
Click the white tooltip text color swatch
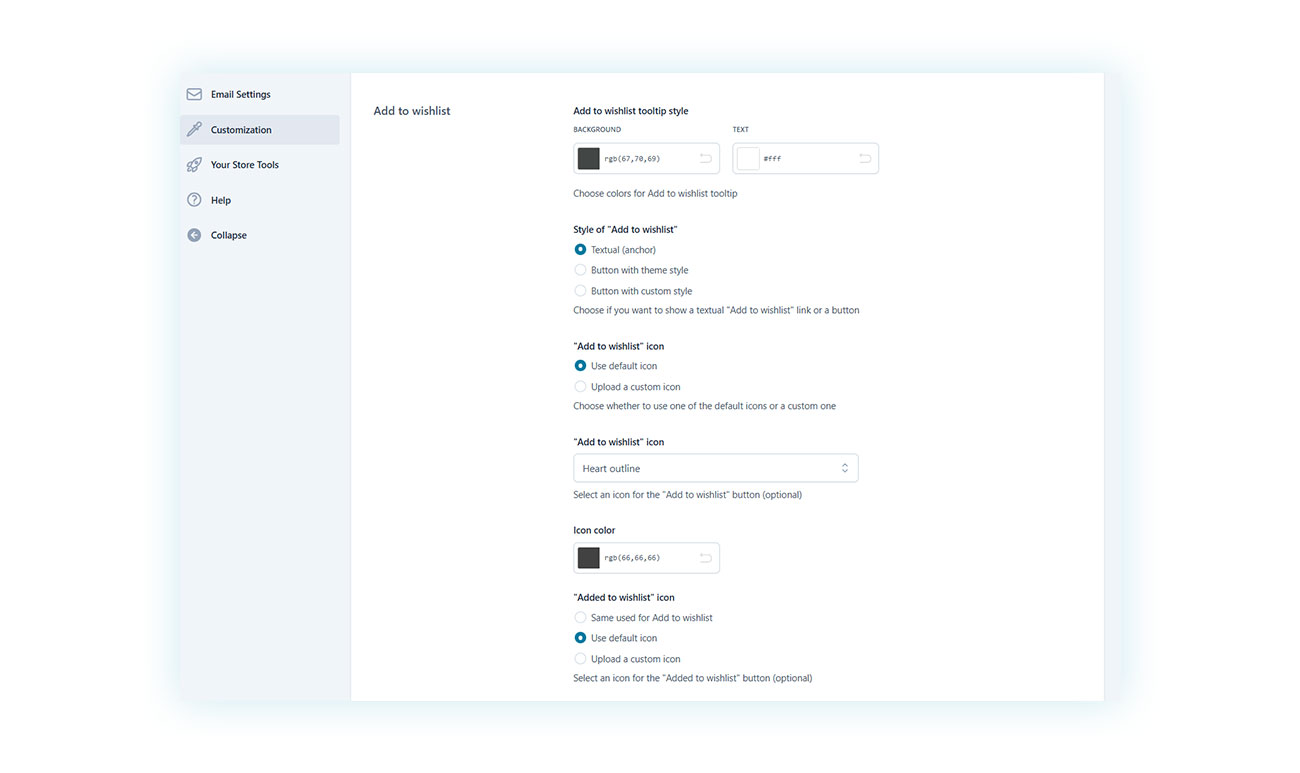(748, 159)
